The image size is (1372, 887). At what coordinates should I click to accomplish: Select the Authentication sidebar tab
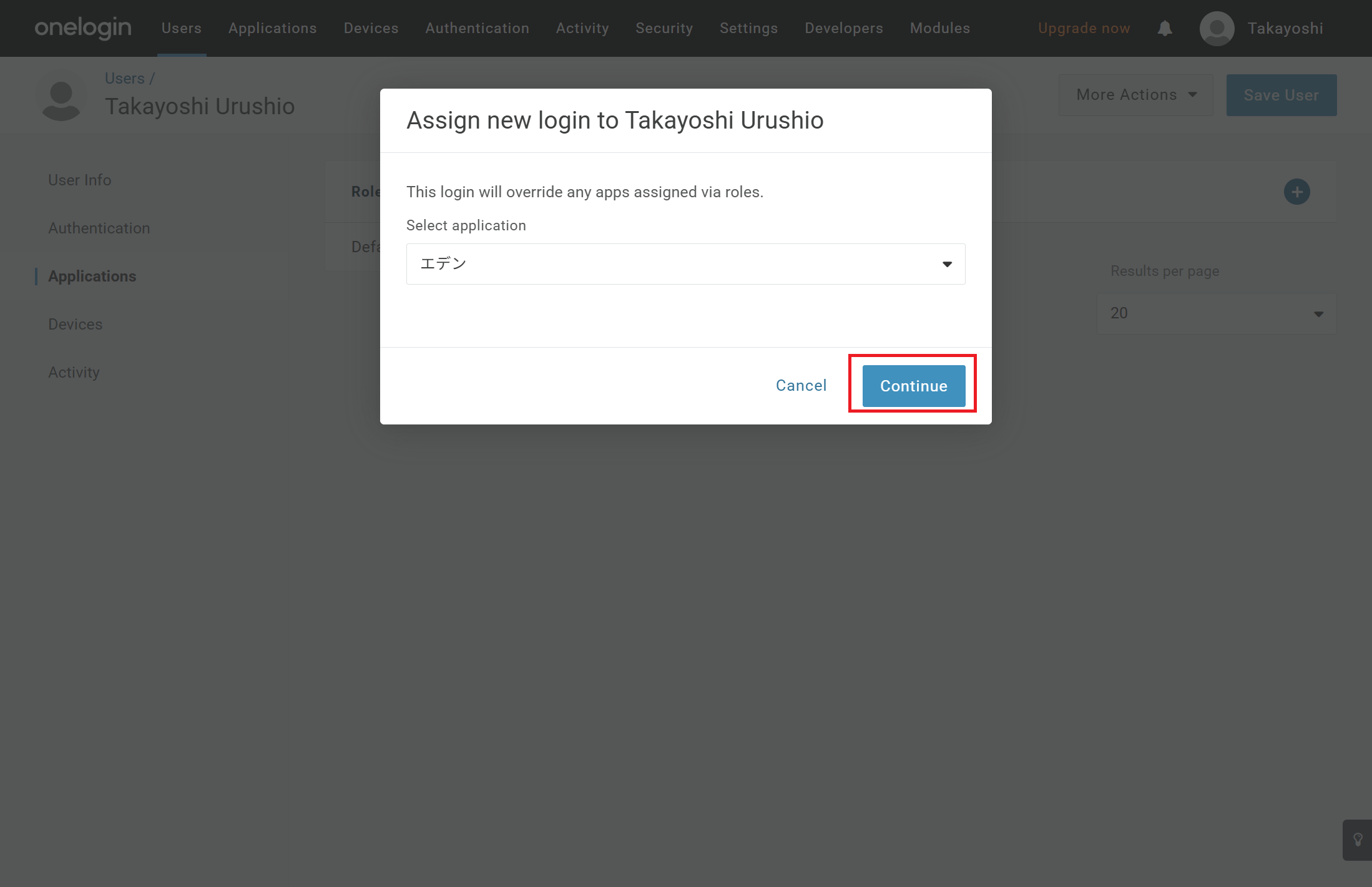tap(99, 228)
